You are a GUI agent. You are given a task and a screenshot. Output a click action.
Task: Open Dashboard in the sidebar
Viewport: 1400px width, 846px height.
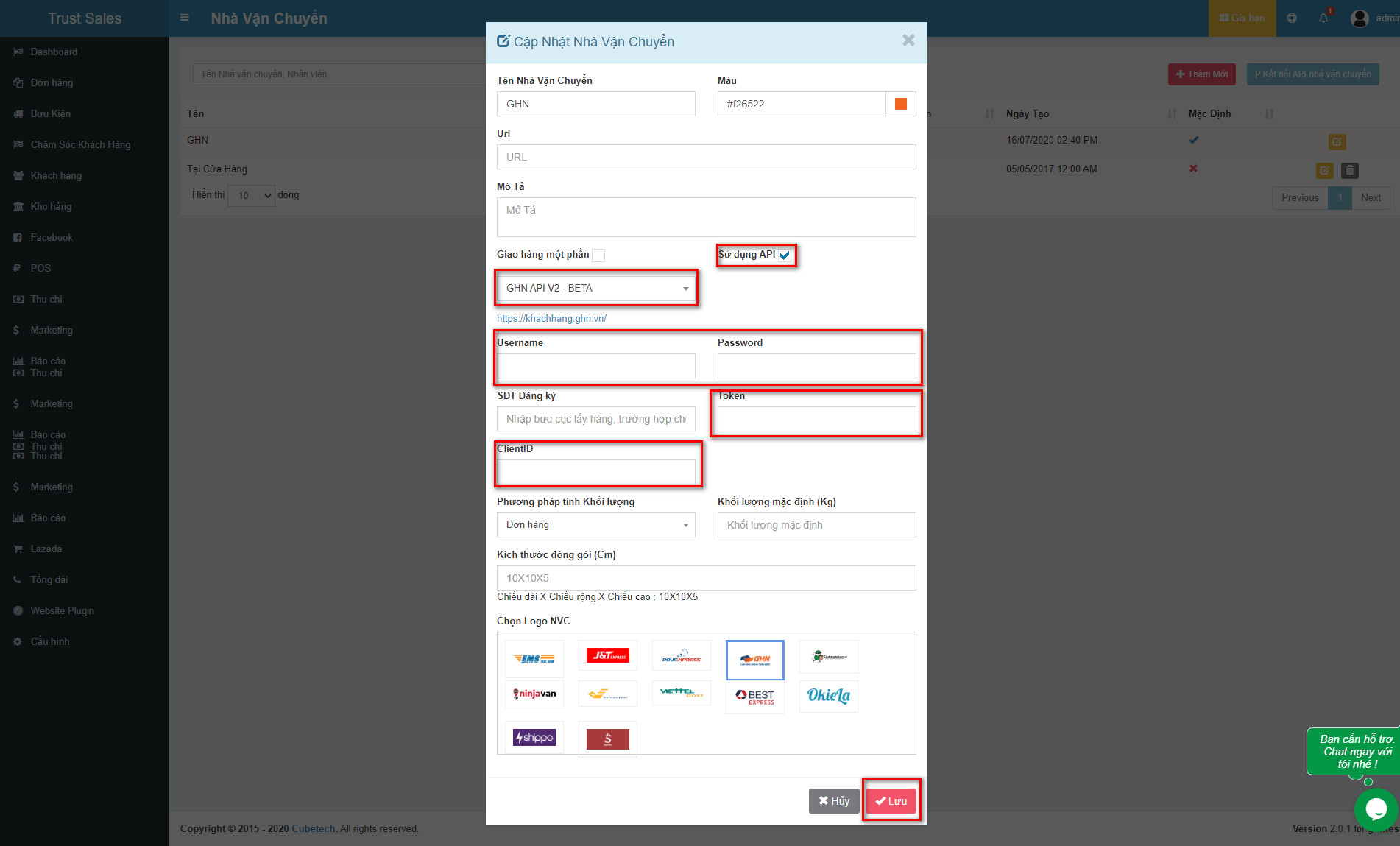point(54,52)
